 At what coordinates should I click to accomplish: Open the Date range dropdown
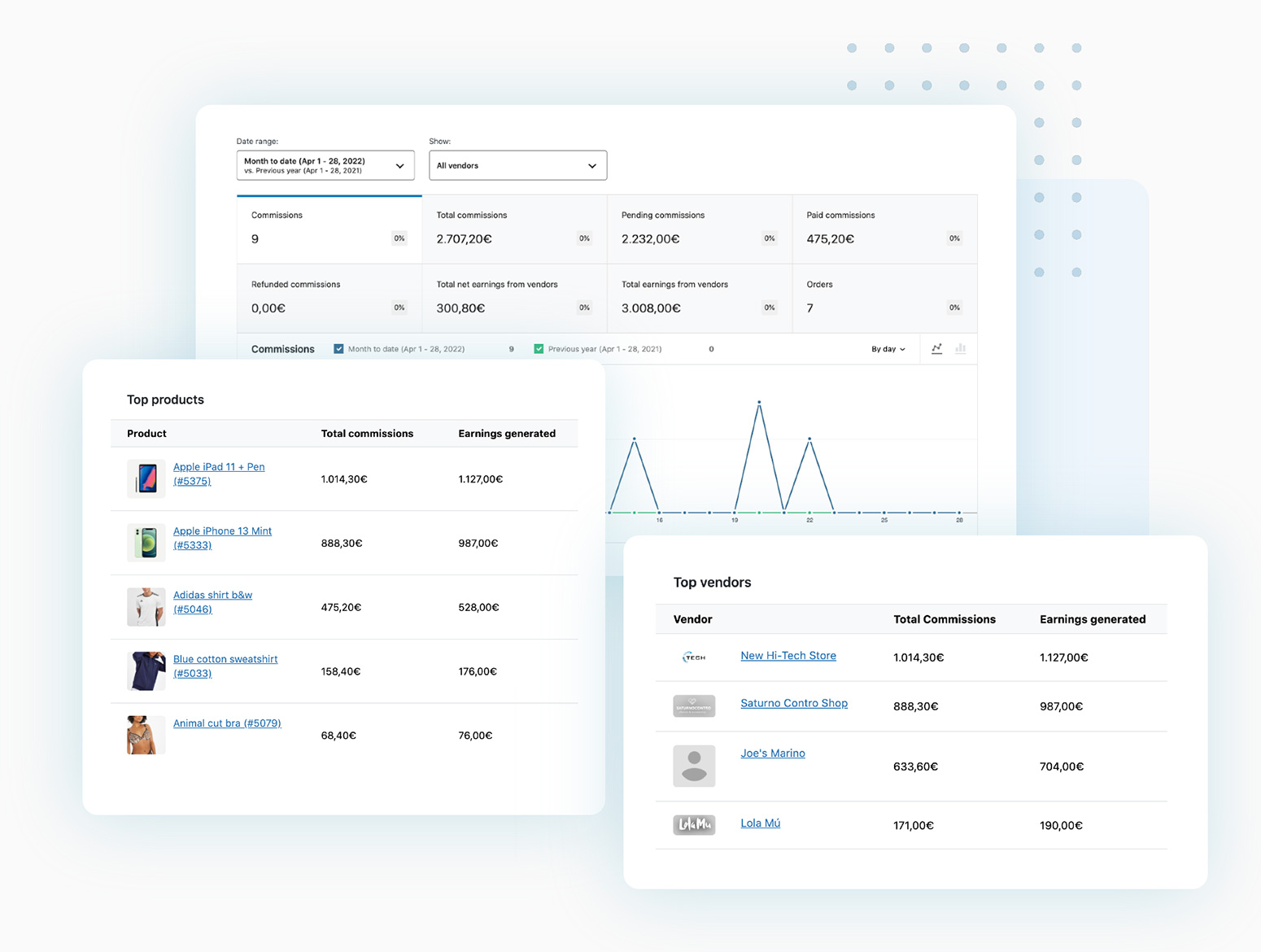[325, 165]
